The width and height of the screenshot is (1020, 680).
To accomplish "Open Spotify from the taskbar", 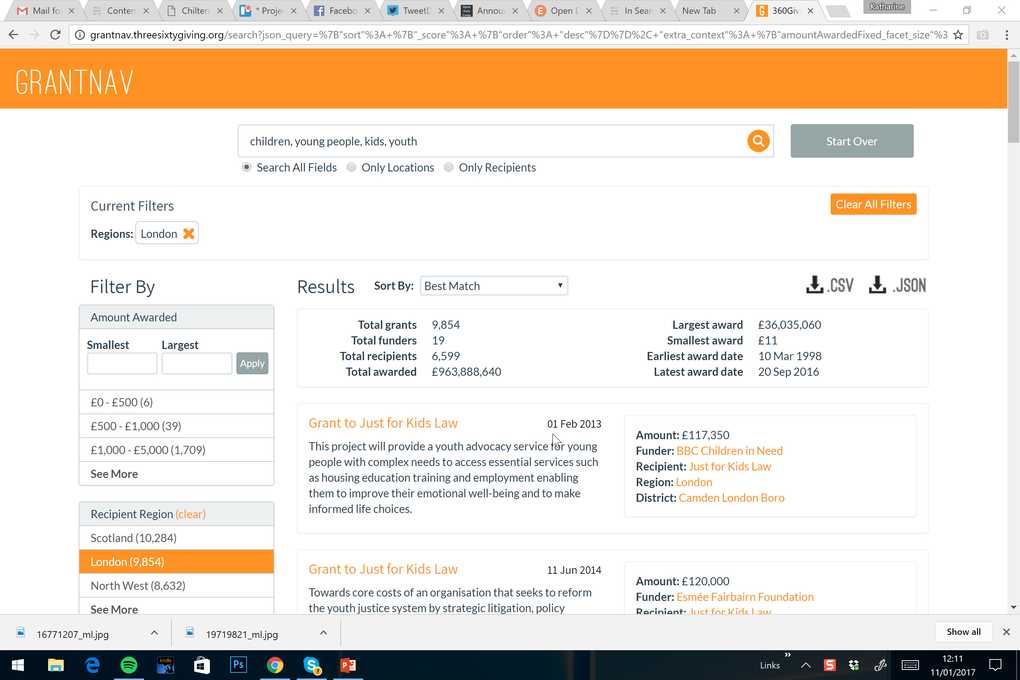I will (129, 665).
